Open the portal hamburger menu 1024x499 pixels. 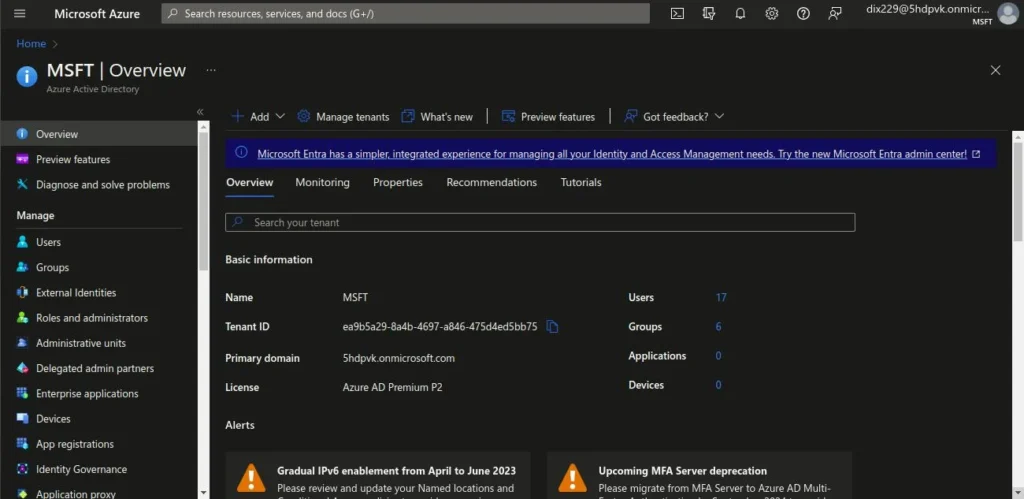click(20, 14)
